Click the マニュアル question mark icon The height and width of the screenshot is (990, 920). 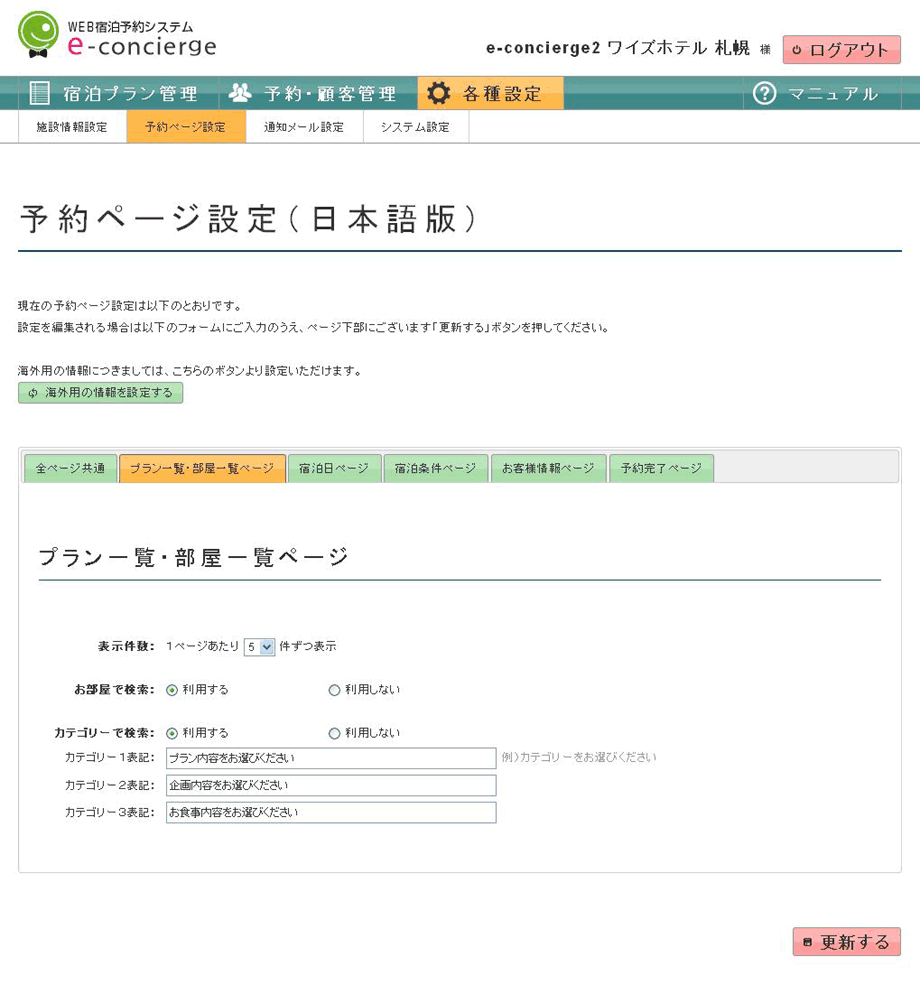[x=764, y=93]
